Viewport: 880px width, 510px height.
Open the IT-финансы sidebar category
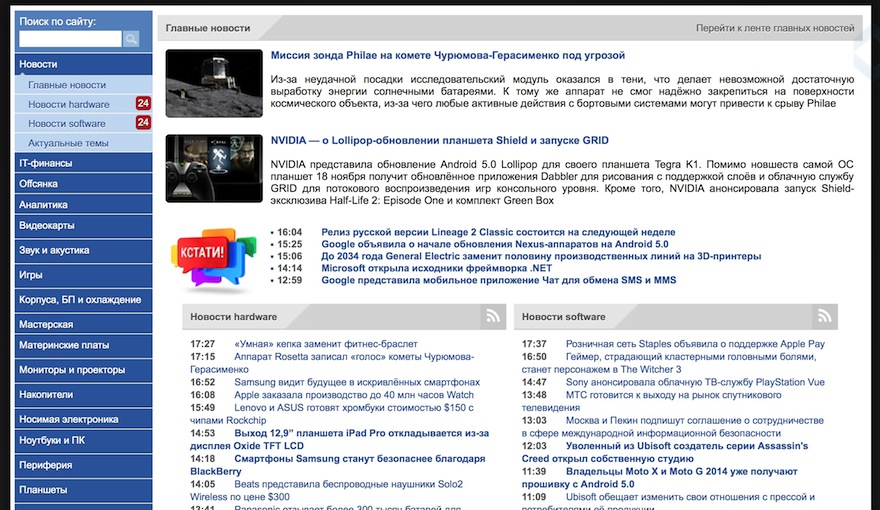pyautogui.click(x=45, y=162)
